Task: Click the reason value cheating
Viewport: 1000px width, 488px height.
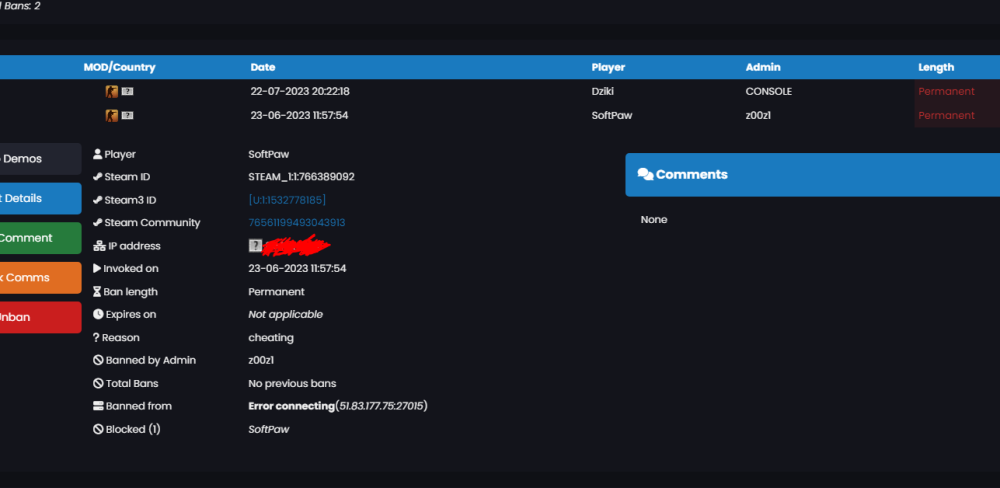Action: coord(271,337)
